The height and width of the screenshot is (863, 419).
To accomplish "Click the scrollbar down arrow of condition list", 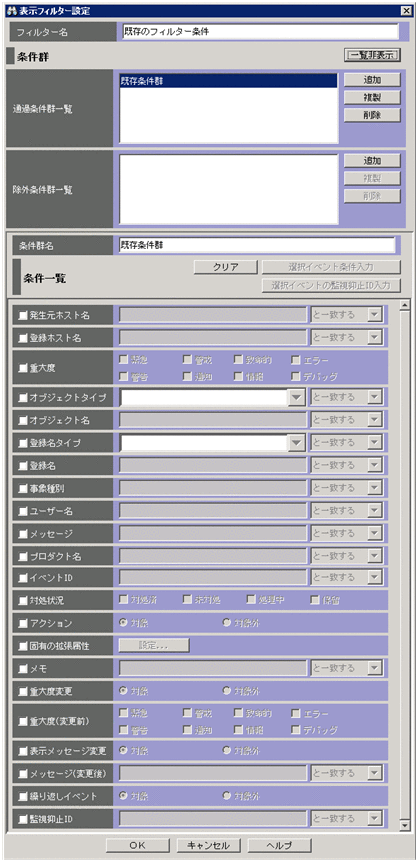I will [406, 825].
